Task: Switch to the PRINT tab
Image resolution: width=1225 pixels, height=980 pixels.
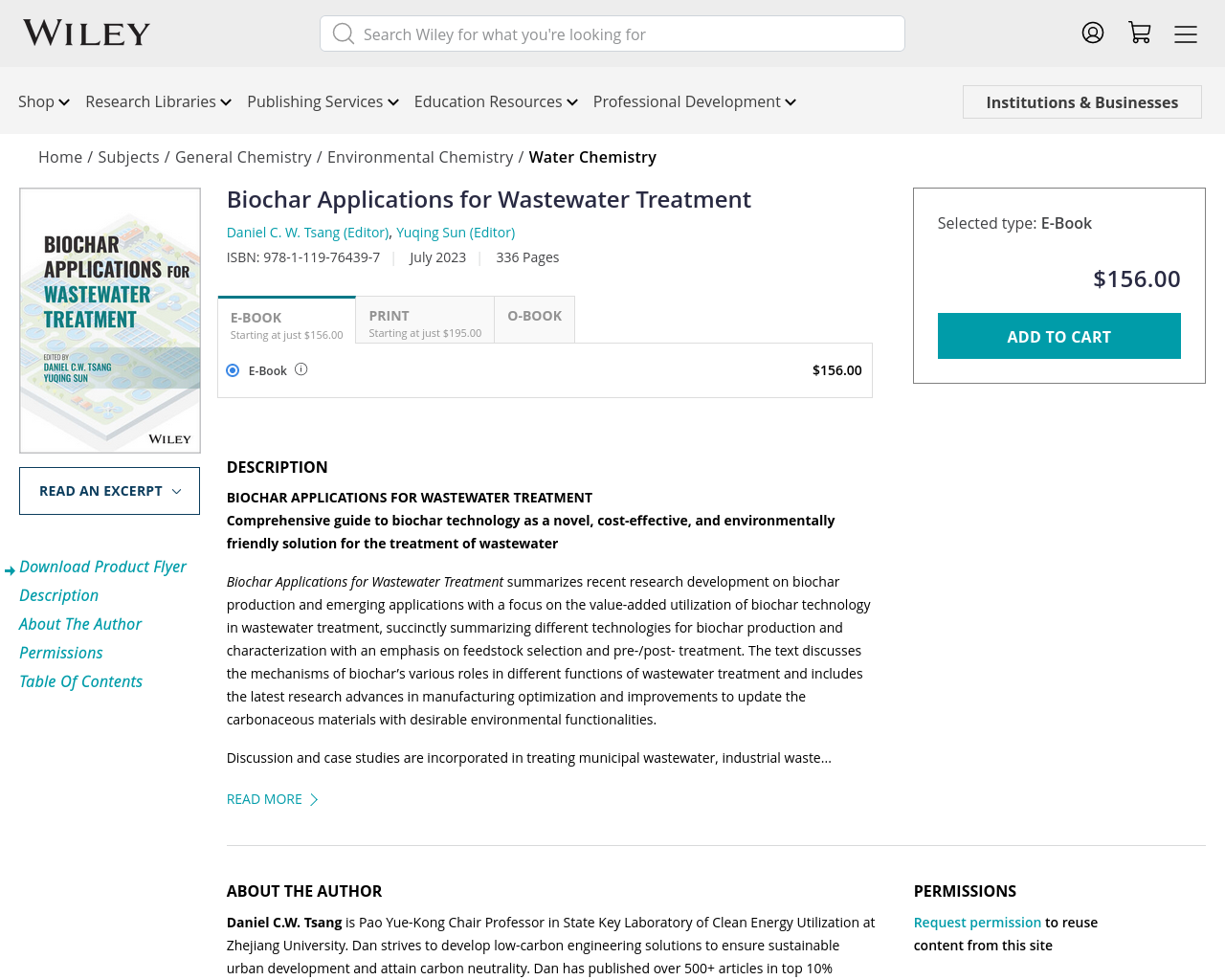Action: click(425, 321)
